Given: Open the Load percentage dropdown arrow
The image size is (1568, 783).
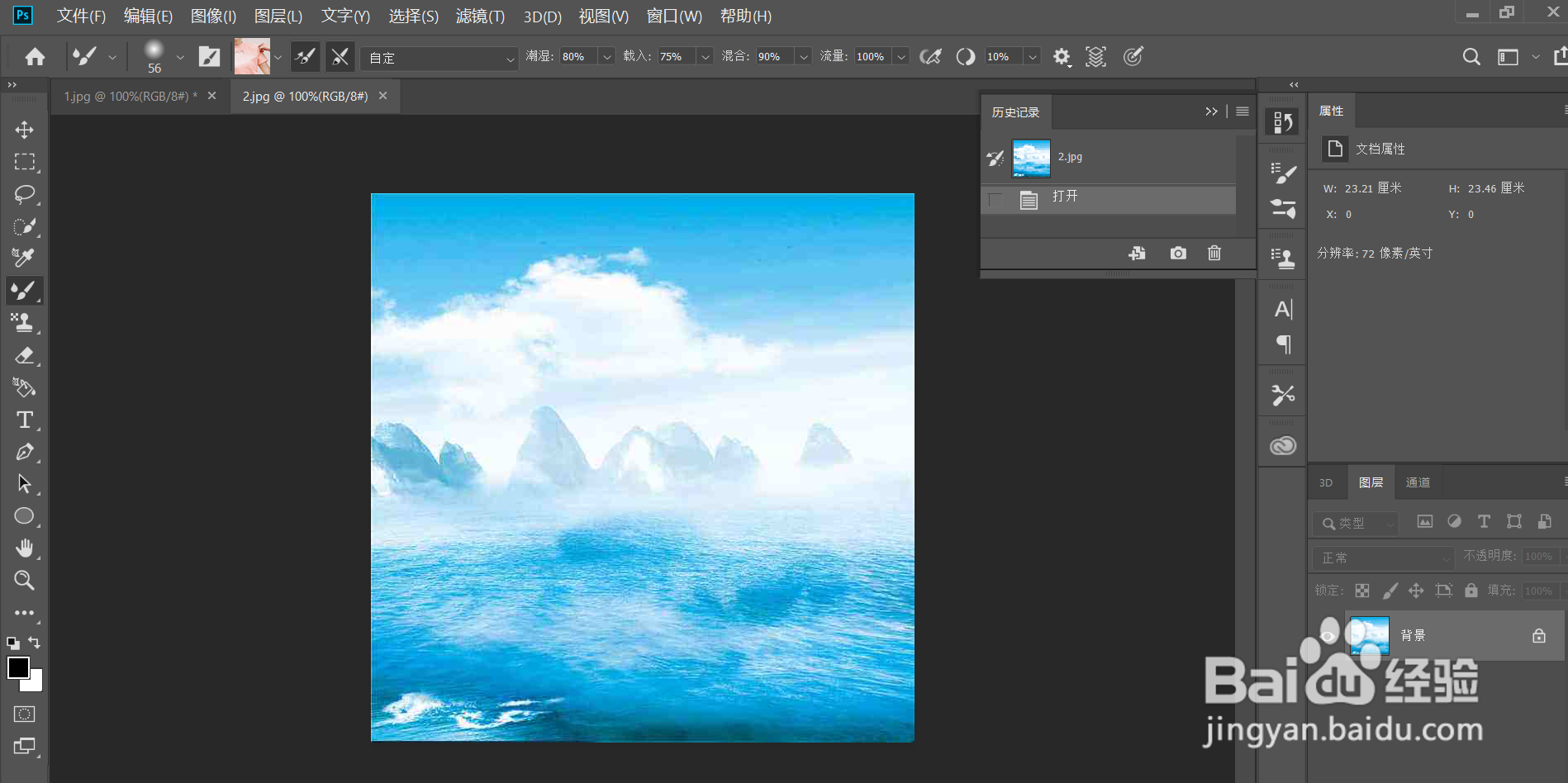Looking at the screenshot, I should [x=705, y=56].
